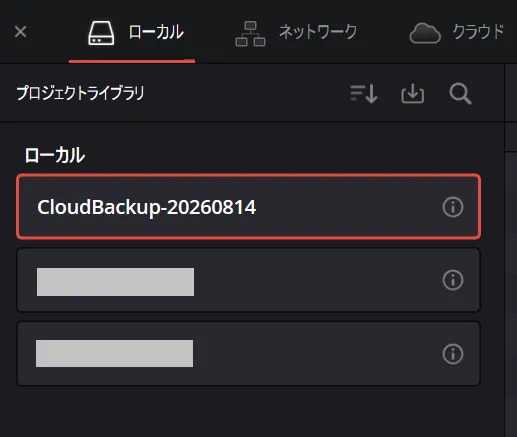Screen dimensions: 517x437
Task: Click the import project library icon
Action: tap(413, 94)
